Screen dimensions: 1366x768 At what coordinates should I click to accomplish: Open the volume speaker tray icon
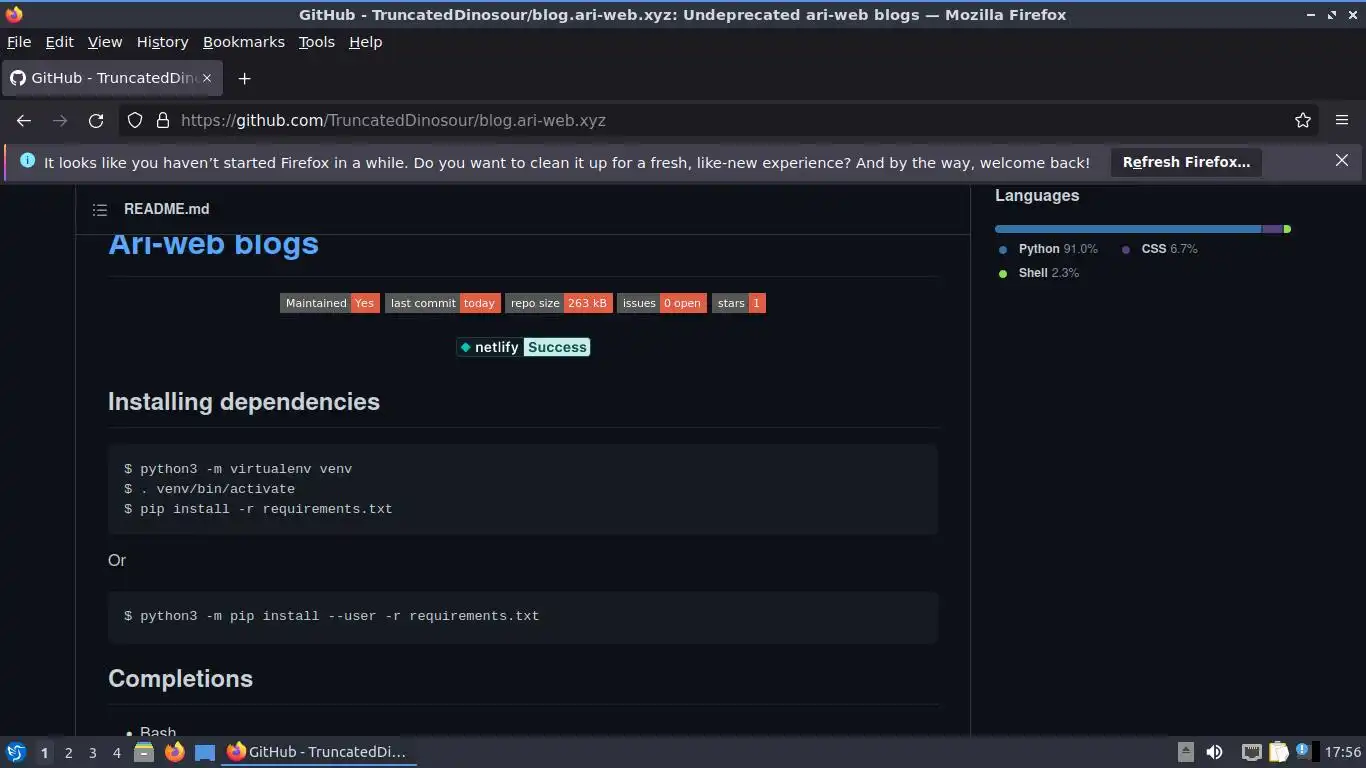tap(1214, 752)
